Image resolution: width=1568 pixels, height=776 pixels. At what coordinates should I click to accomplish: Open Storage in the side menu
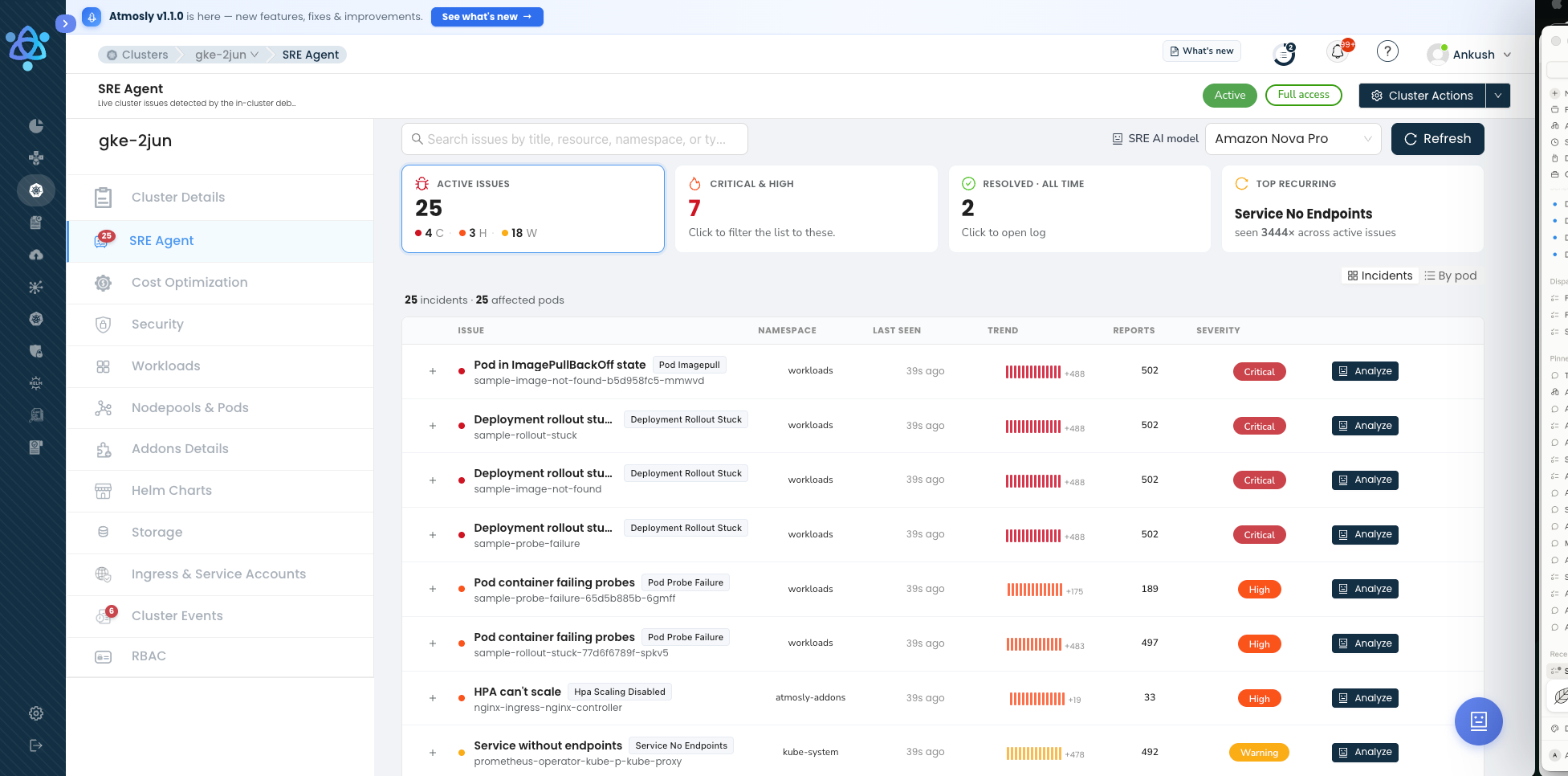coord(220,533)
